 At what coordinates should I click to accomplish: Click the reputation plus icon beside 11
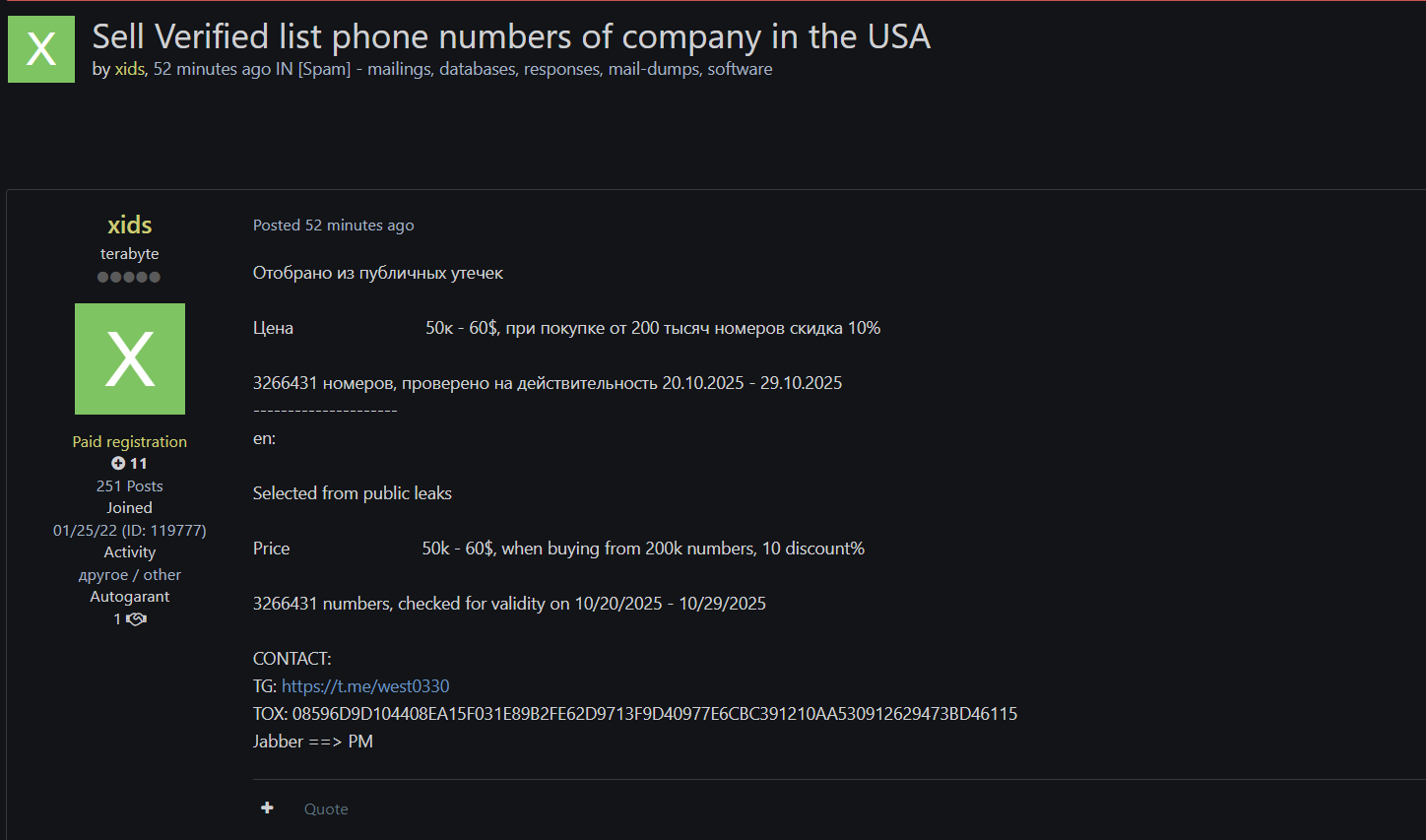[x=118, y=464]
